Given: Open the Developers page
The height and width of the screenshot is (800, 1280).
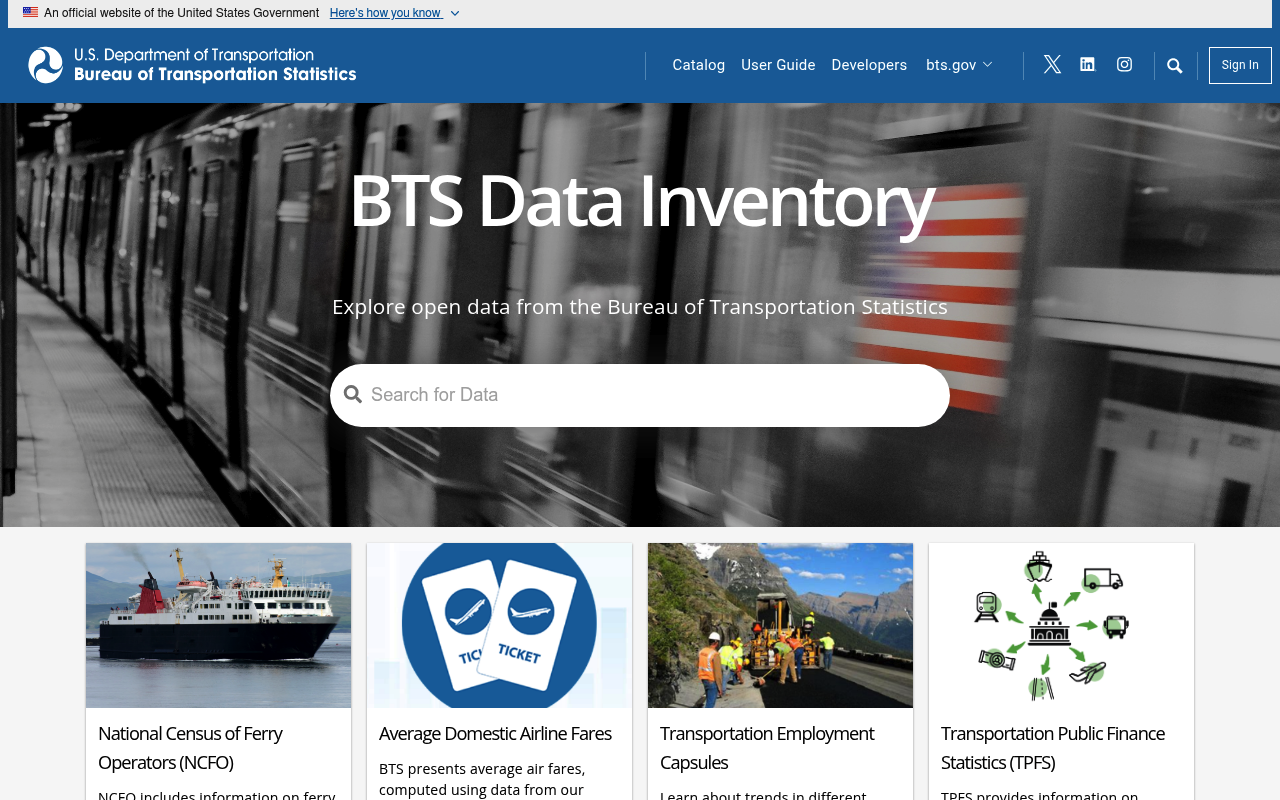Looking at the screenshot, I should pos(869,65).
